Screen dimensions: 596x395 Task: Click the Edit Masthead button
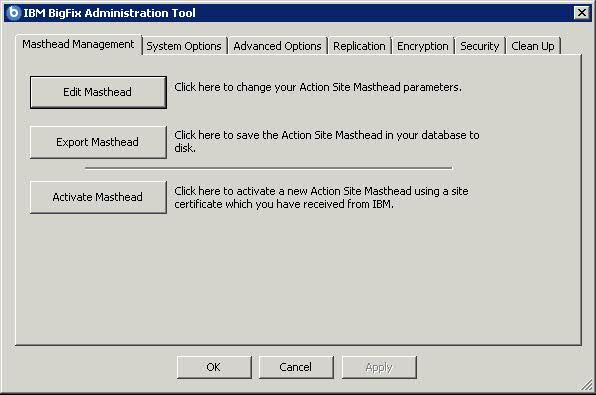click(98, 92)
